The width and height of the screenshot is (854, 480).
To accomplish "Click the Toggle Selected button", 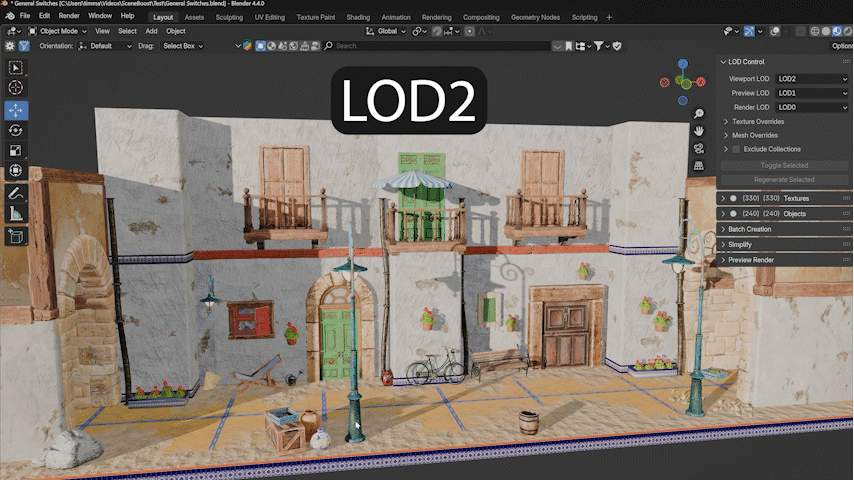I will tap(784, 165).
